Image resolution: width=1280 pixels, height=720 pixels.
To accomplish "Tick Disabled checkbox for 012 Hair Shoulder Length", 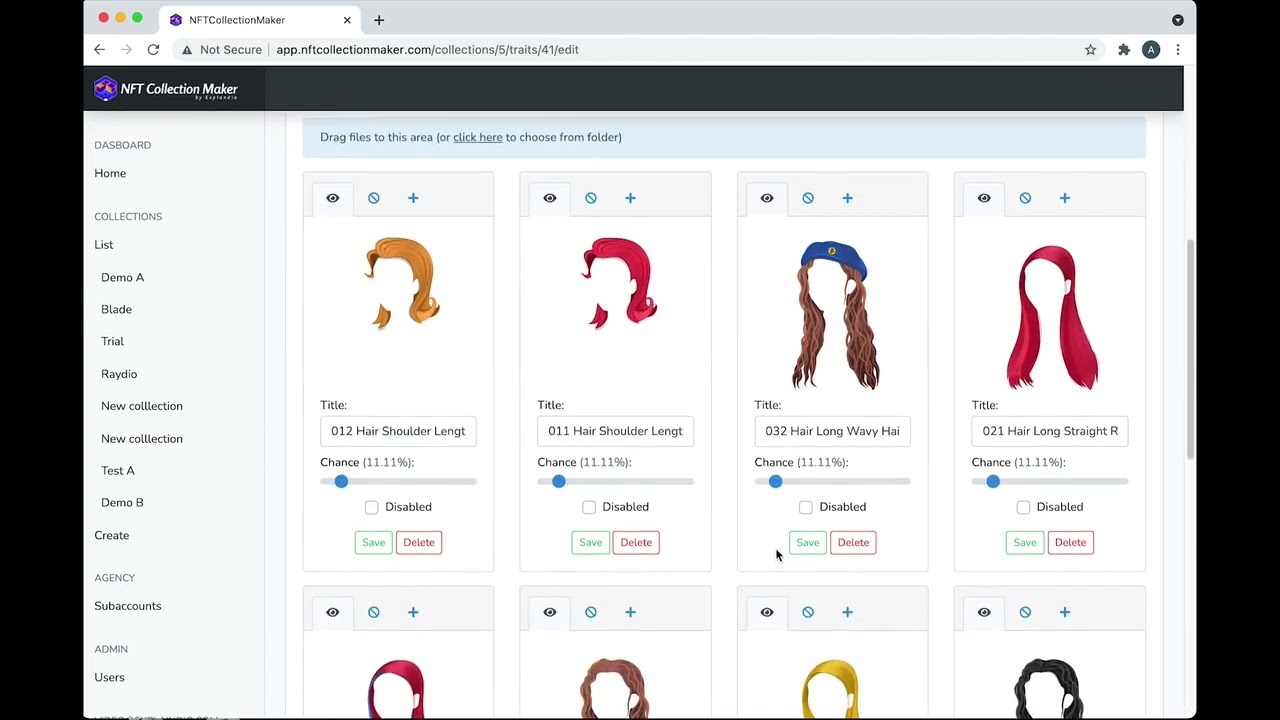I will (372, 507).
